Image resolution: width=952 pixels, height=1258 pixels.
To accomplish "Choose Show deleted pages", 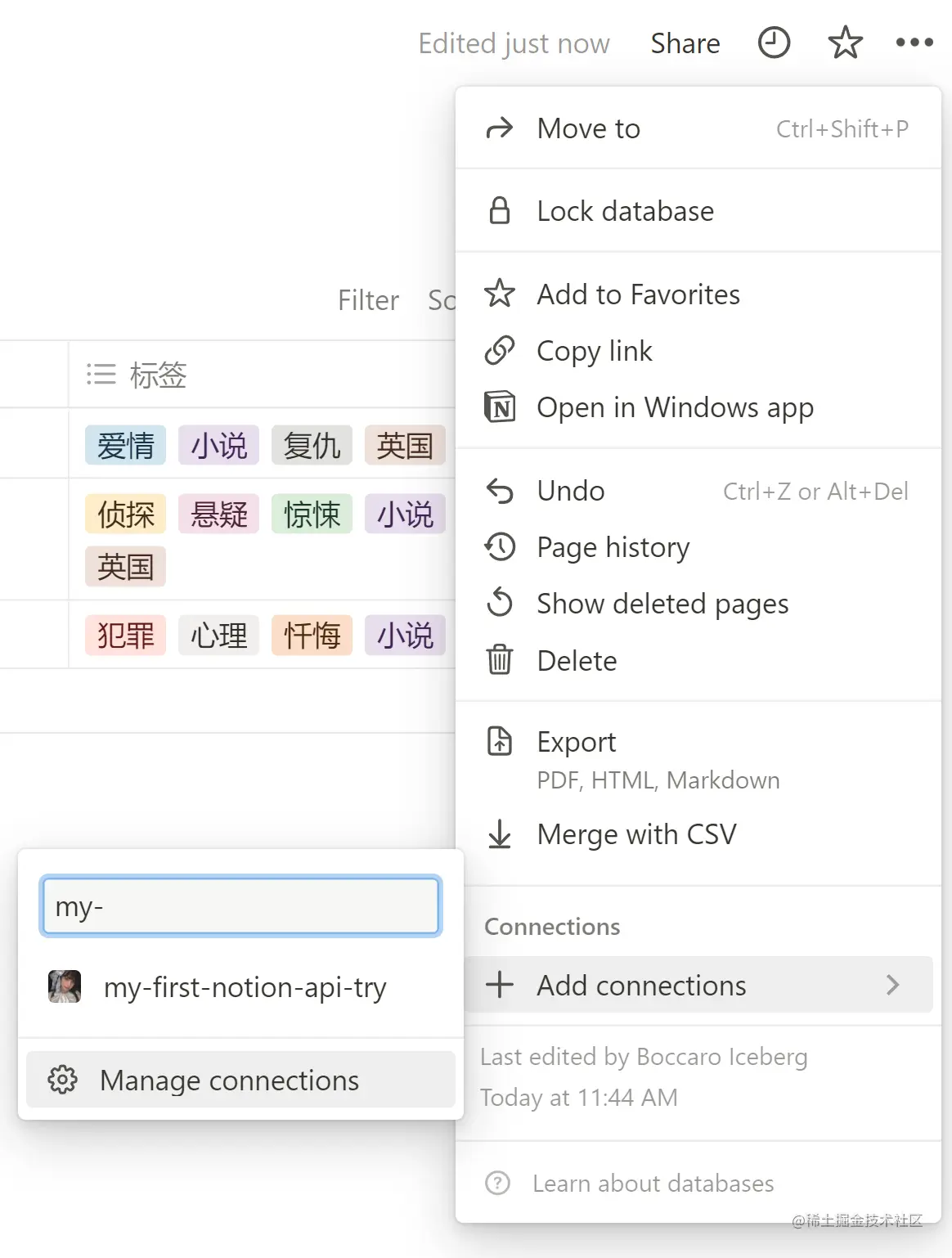I will pyautogui.click(x=662, y=604).
